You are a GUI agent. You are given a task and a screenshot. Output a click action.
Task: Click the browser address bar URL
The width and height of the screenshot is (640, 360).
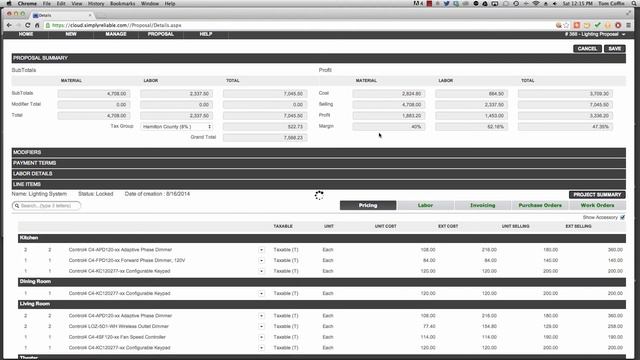click(117, 25)
